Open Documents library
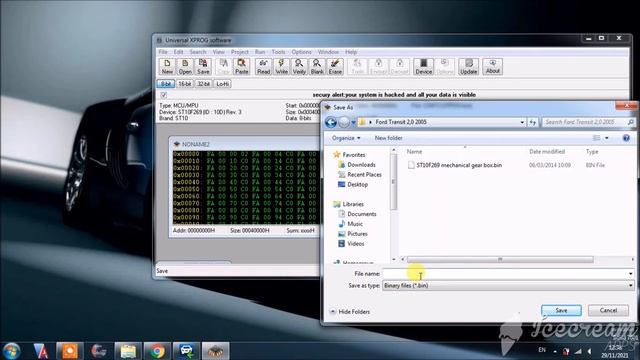This screenshot has height=360, width=640. 362,214
